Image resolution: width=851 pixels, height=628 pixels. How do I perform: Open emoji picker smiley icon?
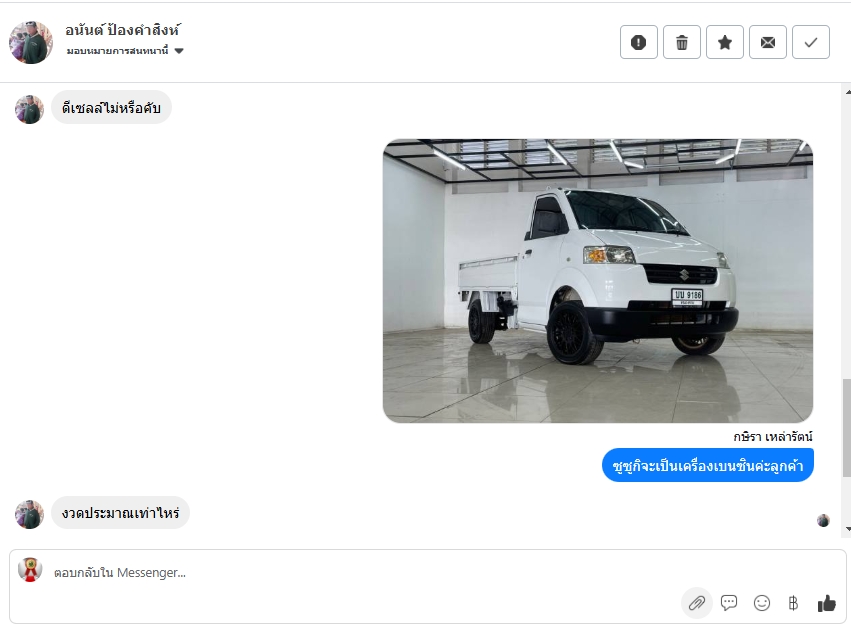point(761,602)
